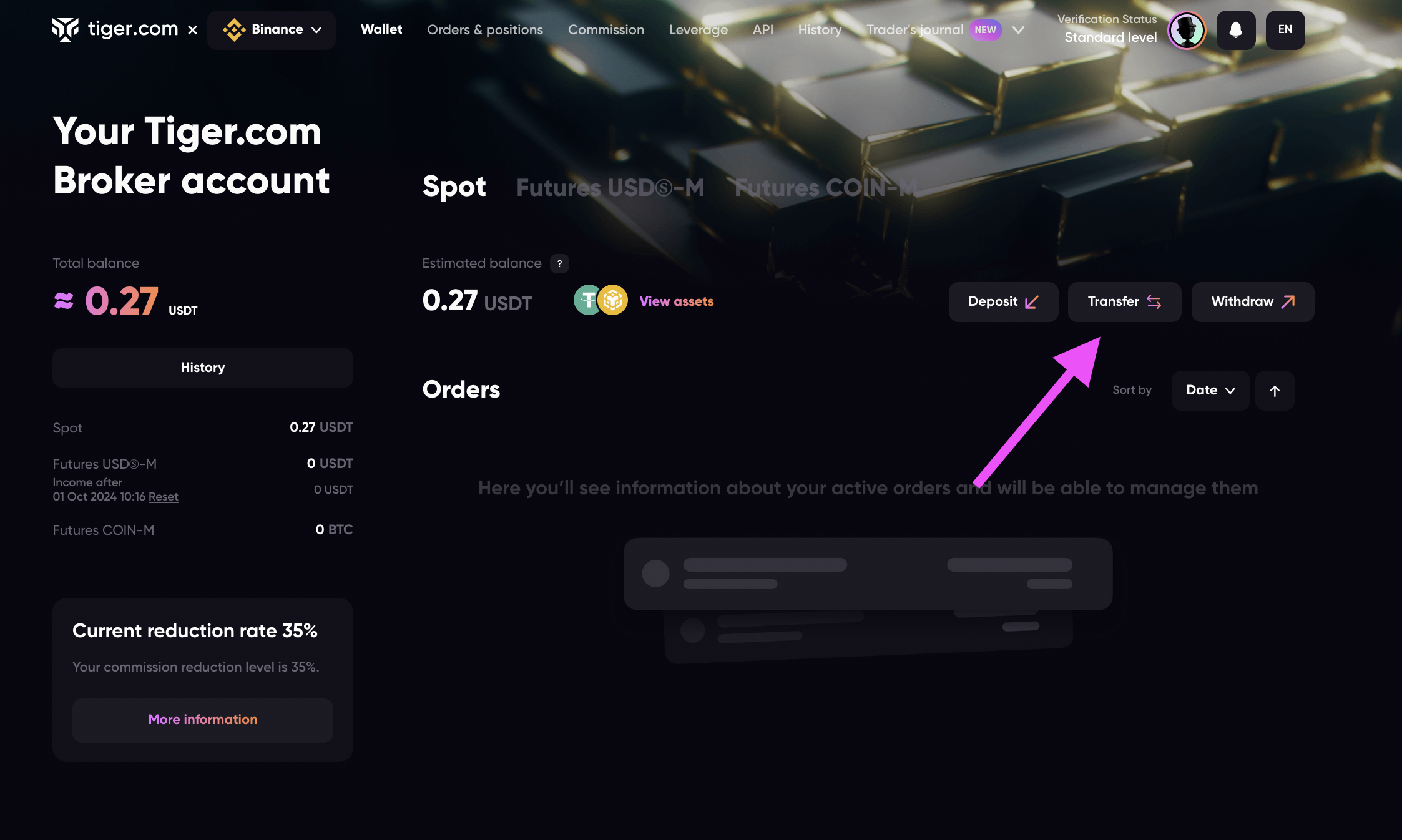Expand the navigation more-options chevron
Viewport: 1402px width, 840px height.
coord(1018,30)
